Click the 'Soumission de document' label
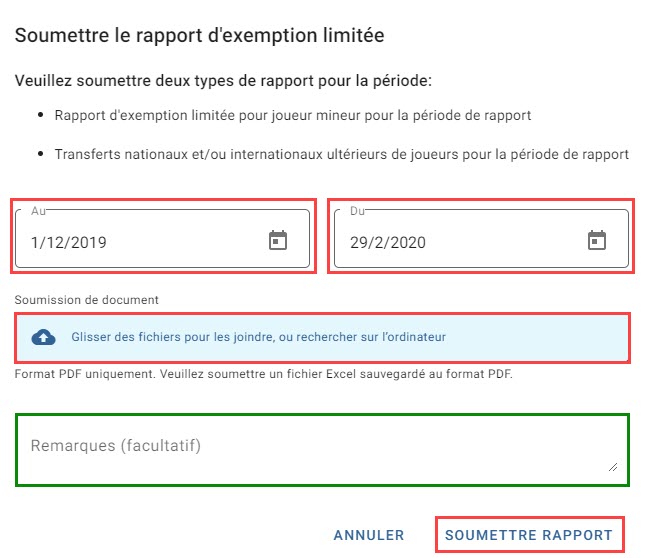 tap(86, 300)
